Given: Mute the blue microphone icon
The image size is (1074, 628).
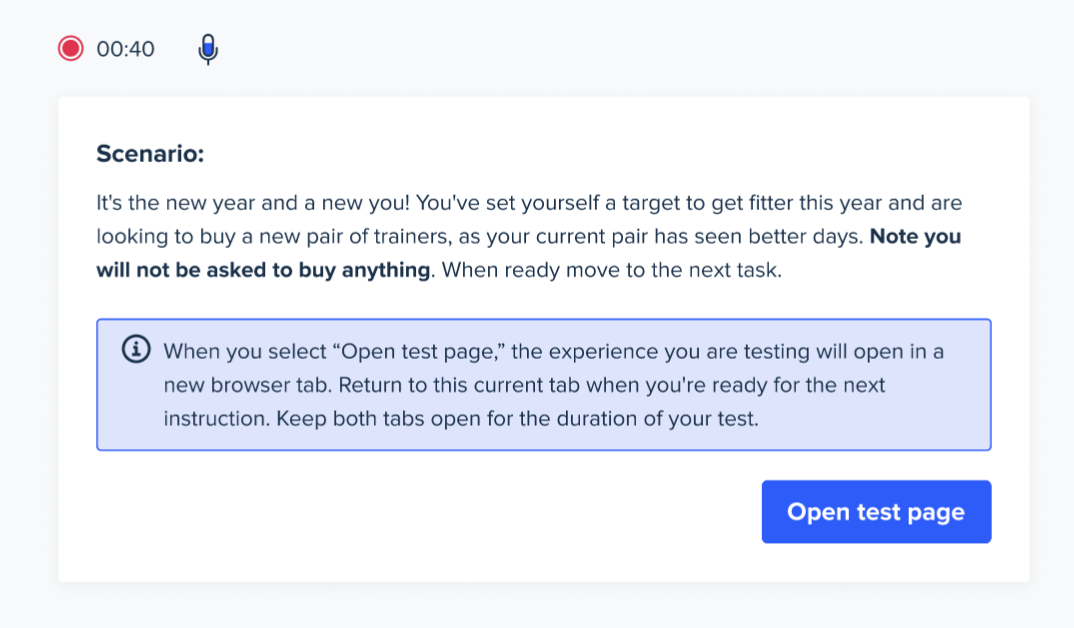Looking at the screenshot, I should click(x=208, y=49).
